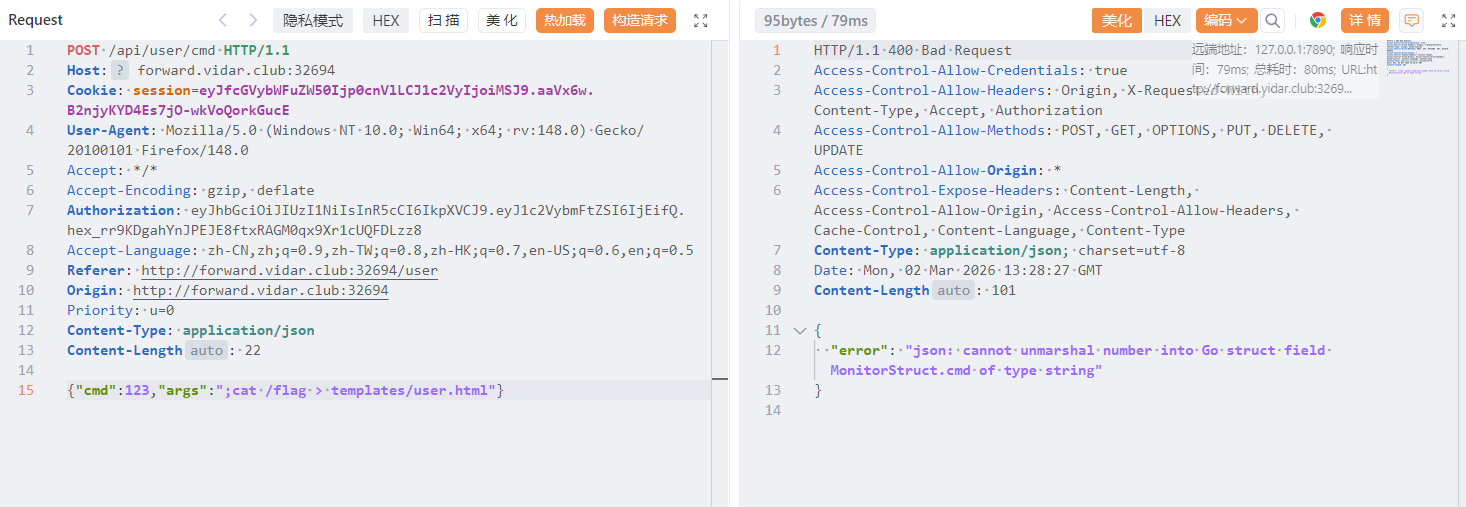Click the response code minimap thumbnail

click(1418, 58)
